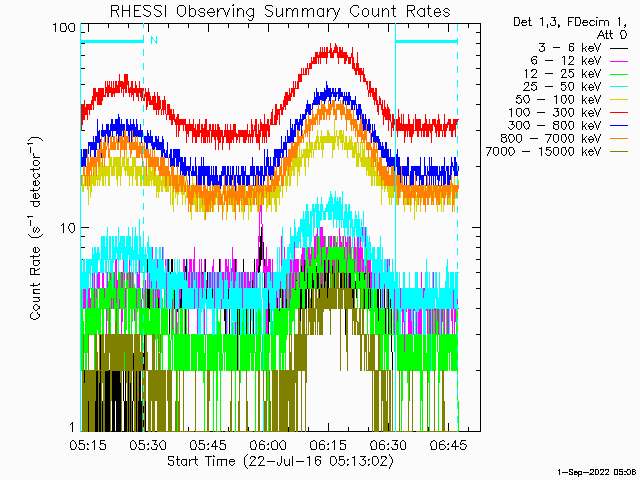Click the 05:15 x-axis tick label

tap(88, 445)
